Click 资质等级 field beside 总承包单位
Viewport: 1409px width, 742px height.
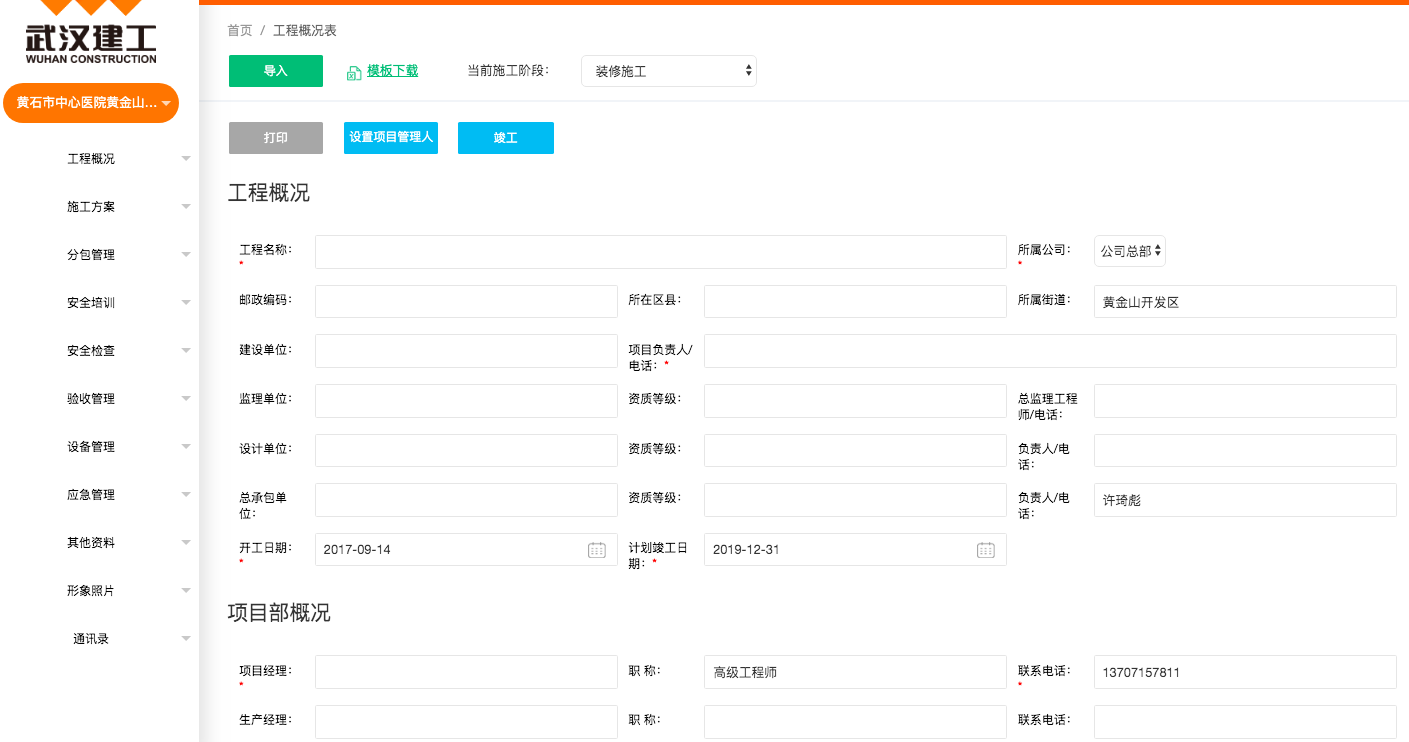click(x=855, y=500)
